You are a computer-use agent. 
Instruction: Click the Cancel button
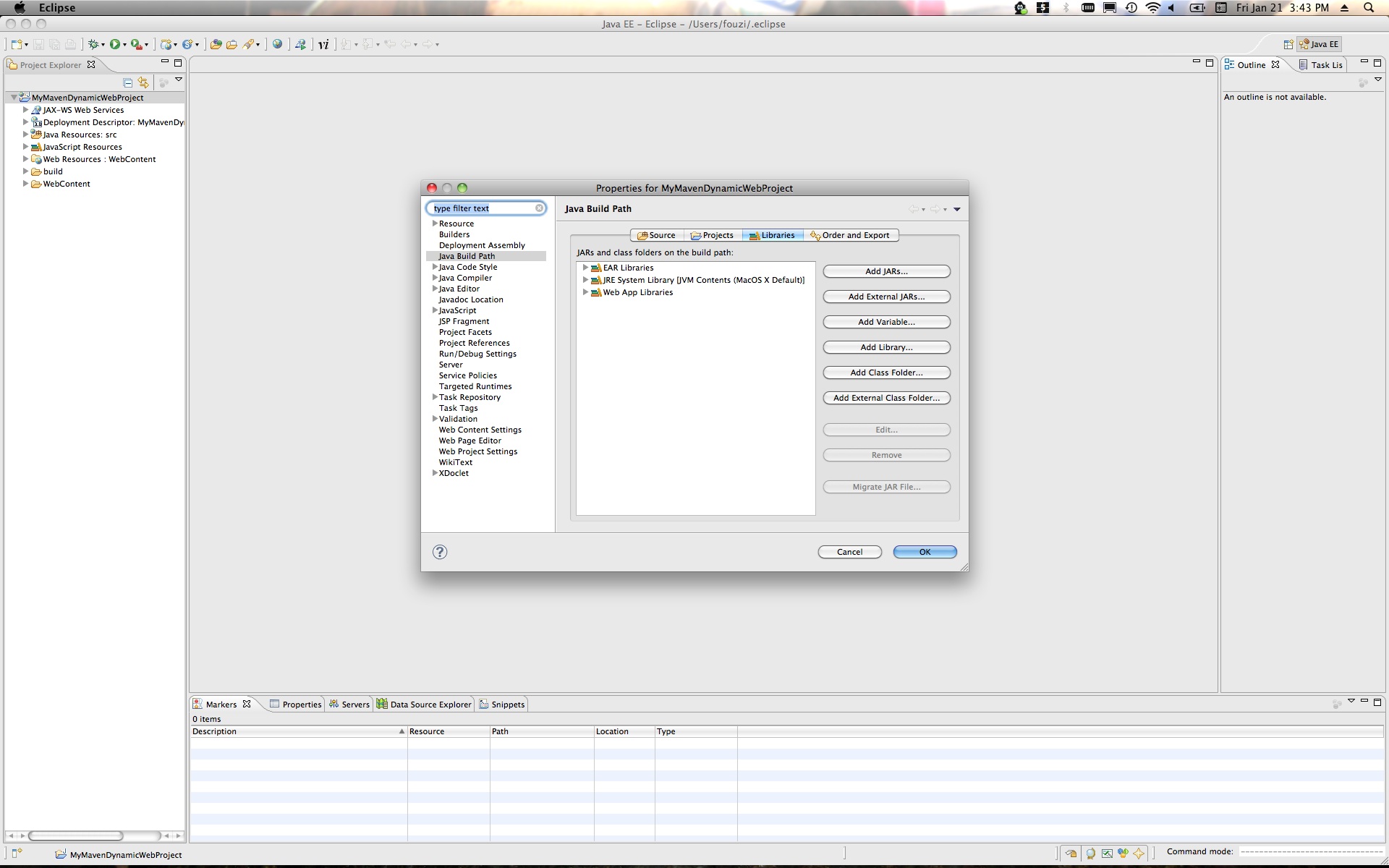pyautogui.click(x=849, y=552)
